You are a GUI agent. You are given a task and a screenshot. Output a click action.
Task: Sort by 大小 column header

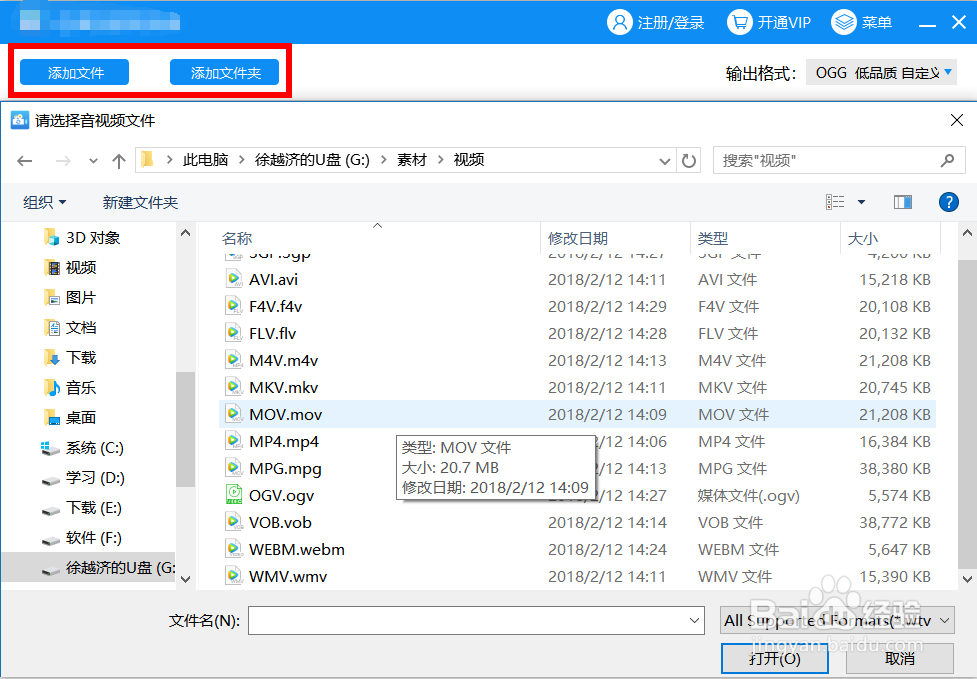(x=863, y=238)
